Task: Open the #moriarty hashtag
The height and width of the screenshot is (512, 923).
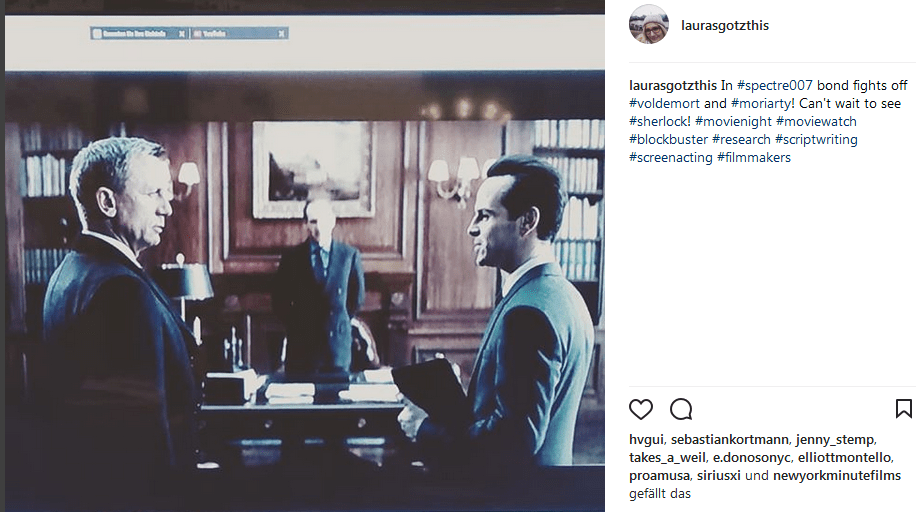Action: 761,104
